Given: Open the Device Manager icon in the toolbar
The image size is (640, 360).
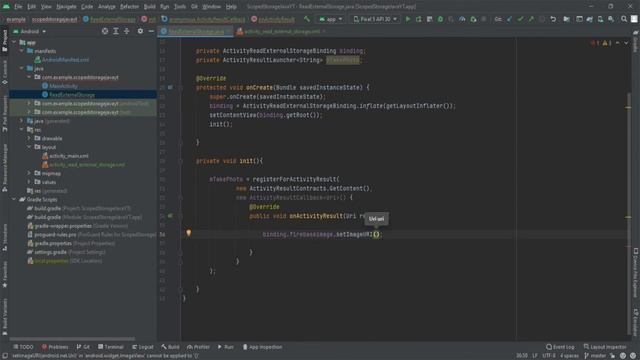Looking at the screenshot, I should point(600,19).
